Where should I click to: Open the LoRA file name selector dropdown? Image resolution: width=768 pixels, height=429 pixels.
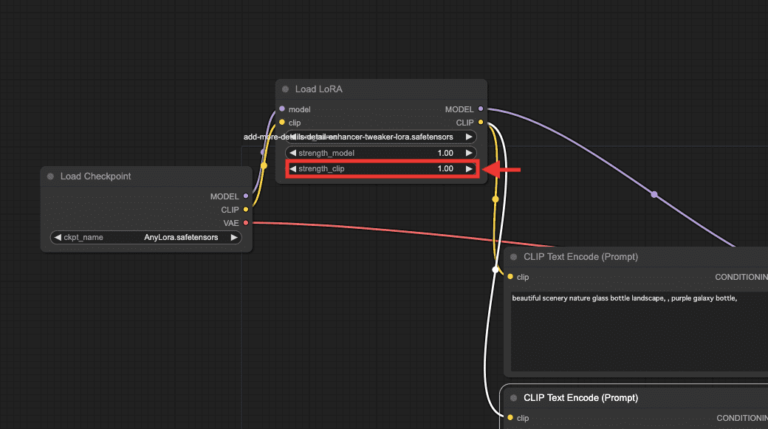[380, 136]
